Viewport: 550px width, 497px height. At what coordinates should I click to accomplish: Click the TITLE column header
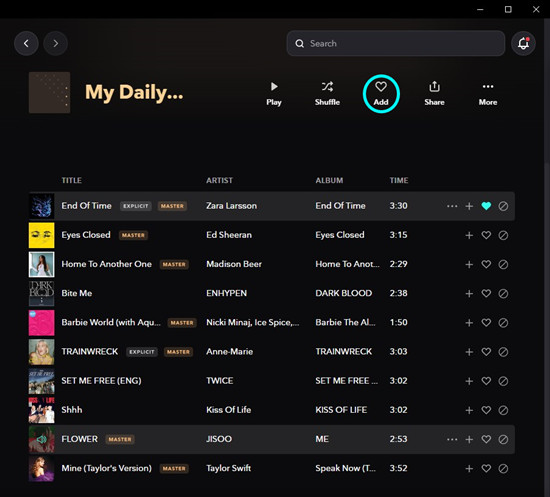coord(72,180)
